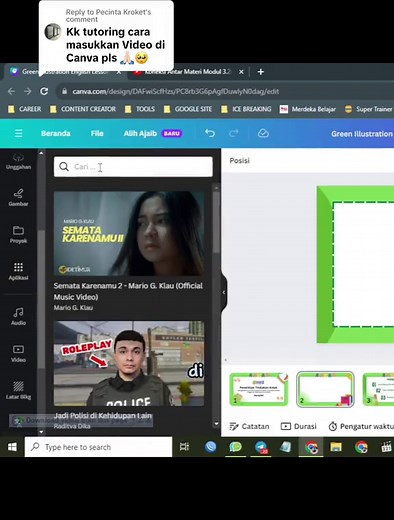
Task: Click the Green Illustration design title
Action: click(x=362, y=134)
